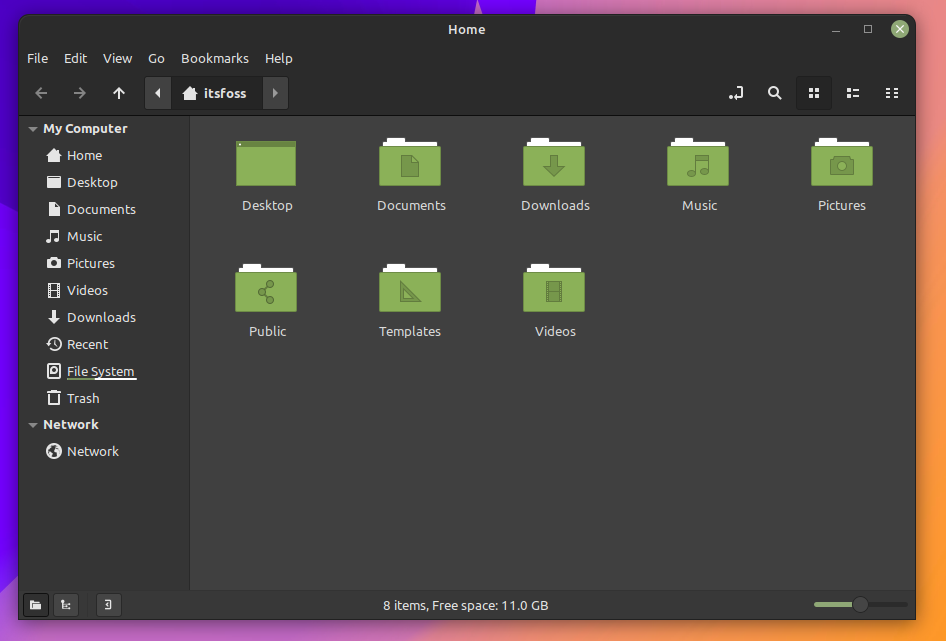Open the View menu

(x=117, y=58)
